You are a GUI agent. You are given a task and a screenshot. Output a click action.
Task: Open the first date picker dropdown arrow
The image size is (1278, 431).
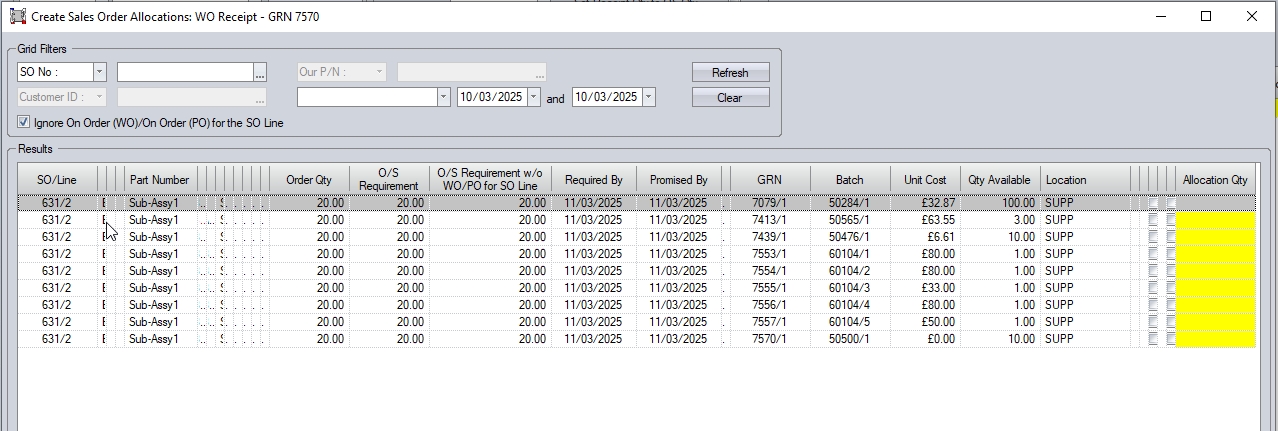pos(533,97)
